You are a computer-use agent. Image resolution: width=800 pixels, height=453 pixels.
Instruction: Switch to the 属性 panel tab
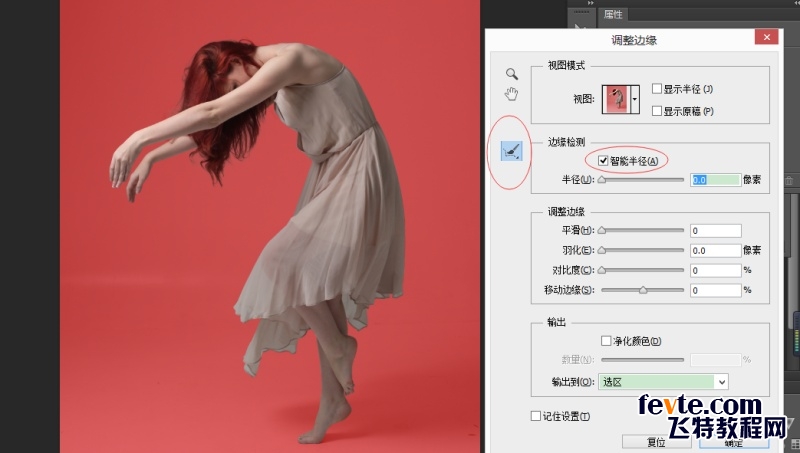point(613,14)
